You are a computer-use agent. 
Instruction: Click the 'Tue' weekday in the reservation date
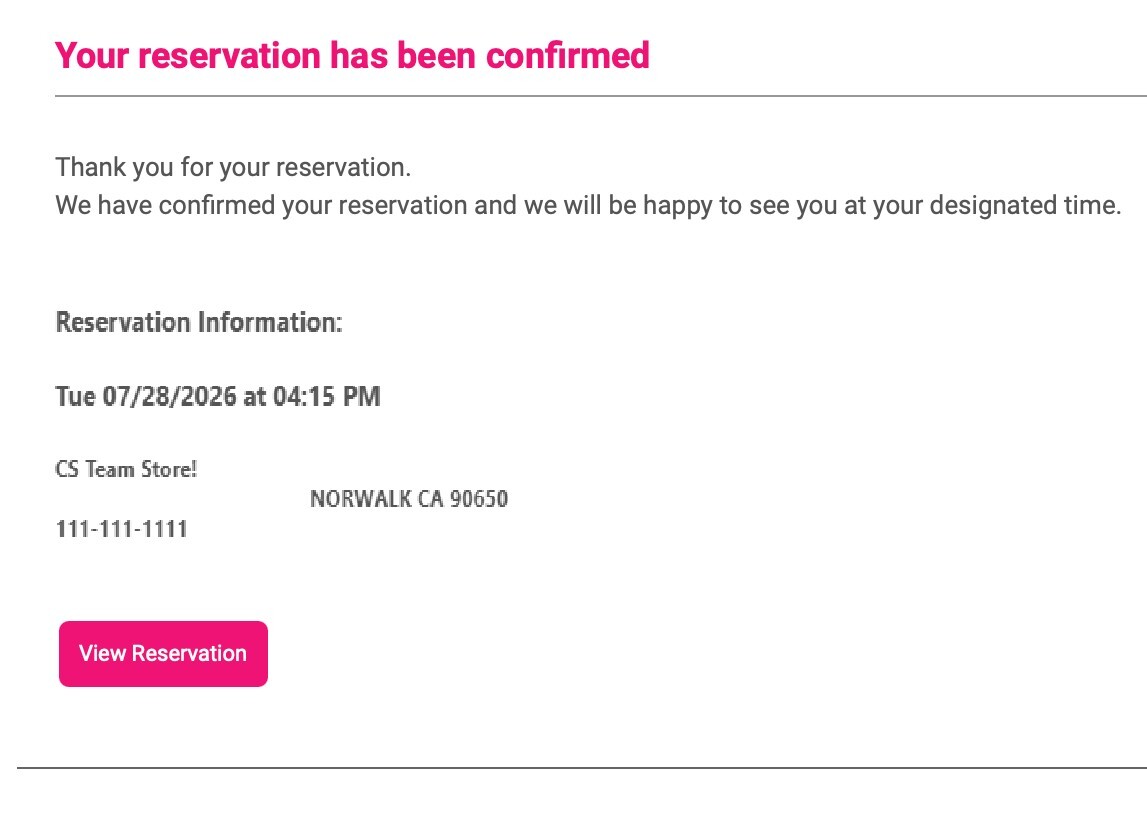click(x=75, y=396)
